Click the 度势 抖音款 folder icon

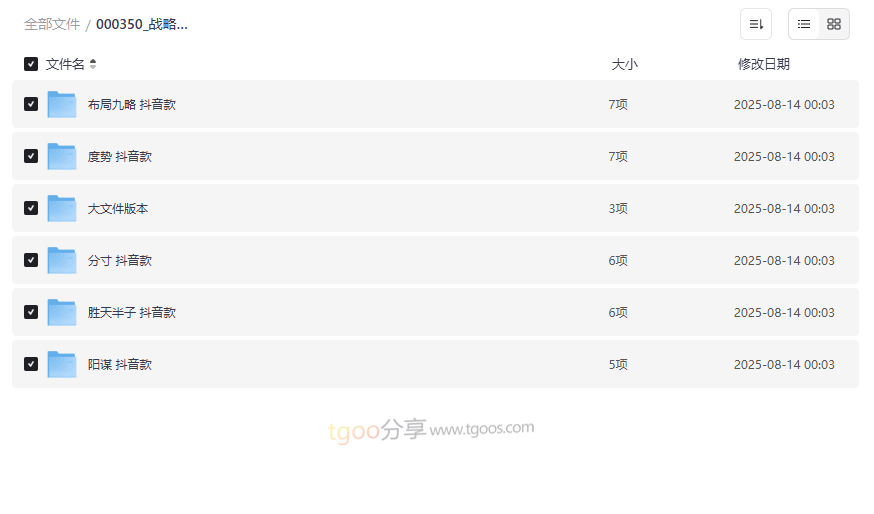click(x=62, y=156)
